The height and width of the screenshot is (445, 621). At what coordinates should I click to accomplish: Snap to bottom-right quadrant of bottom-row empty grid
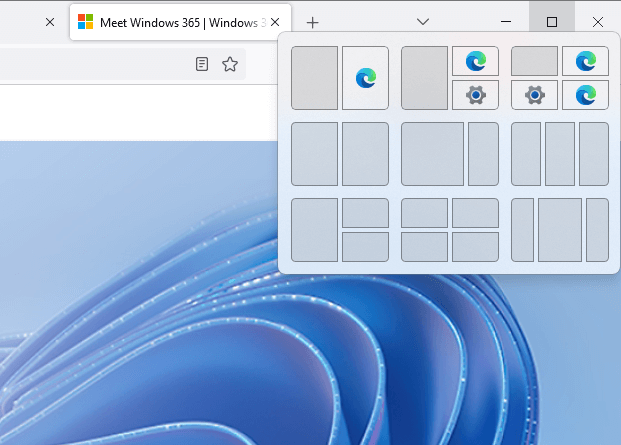click(x=475, y=247)
